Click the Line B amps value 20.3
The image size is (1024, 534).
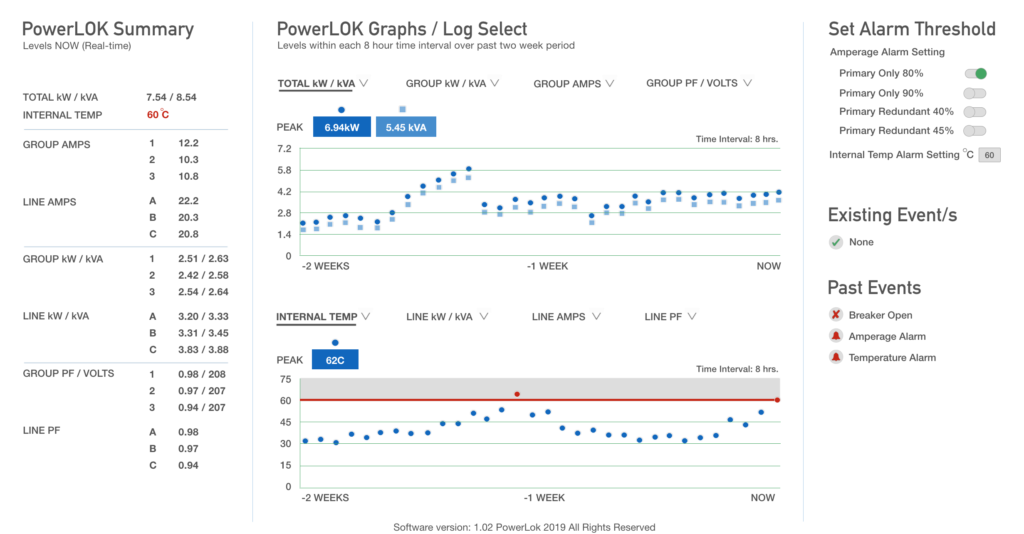point(188,217)
